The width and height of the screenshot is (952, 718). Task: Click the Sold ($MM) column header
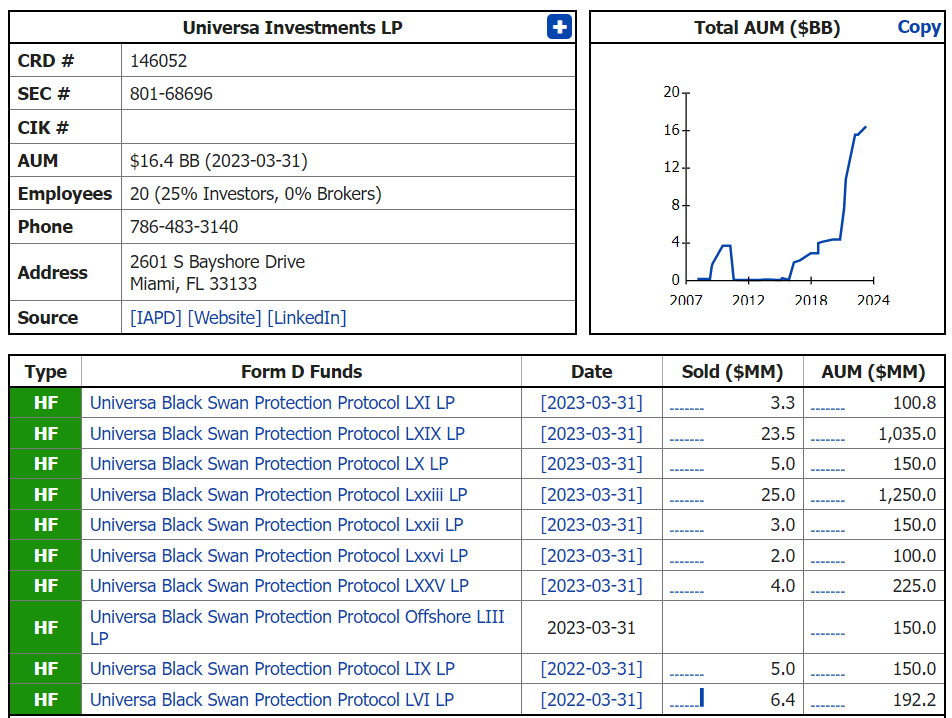pyautogui.click(x=732, y=372)
